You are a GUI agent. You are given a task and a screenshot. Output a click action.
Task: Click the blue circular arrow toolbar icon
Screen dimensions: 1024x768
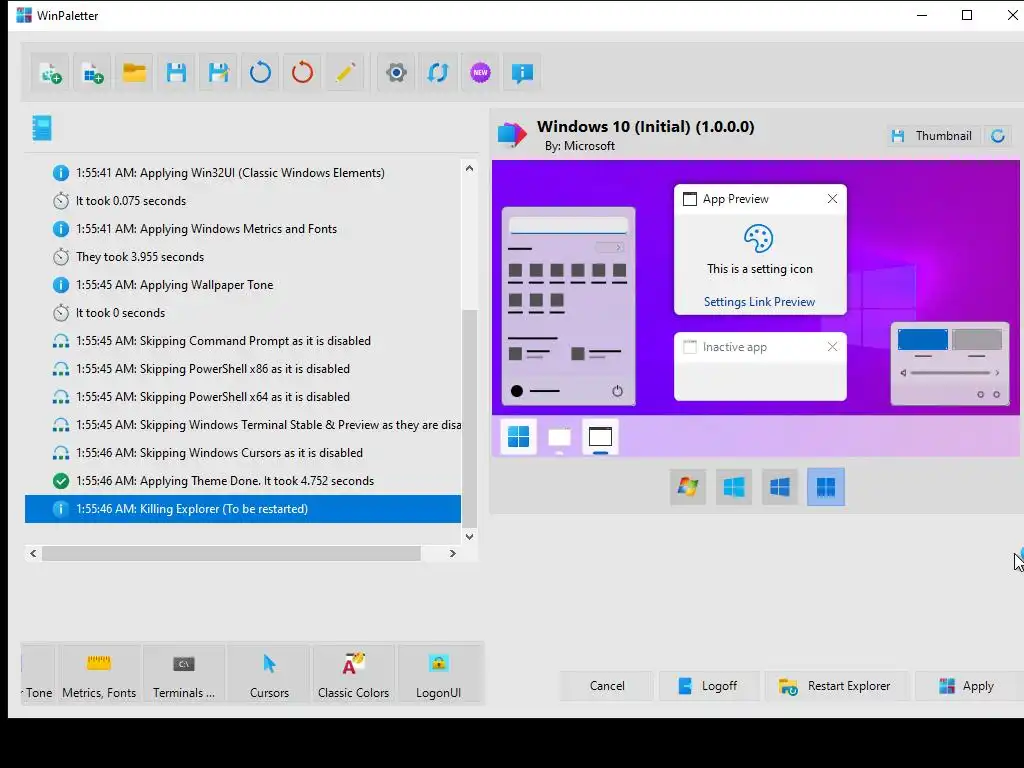click(x=260, y=73)
